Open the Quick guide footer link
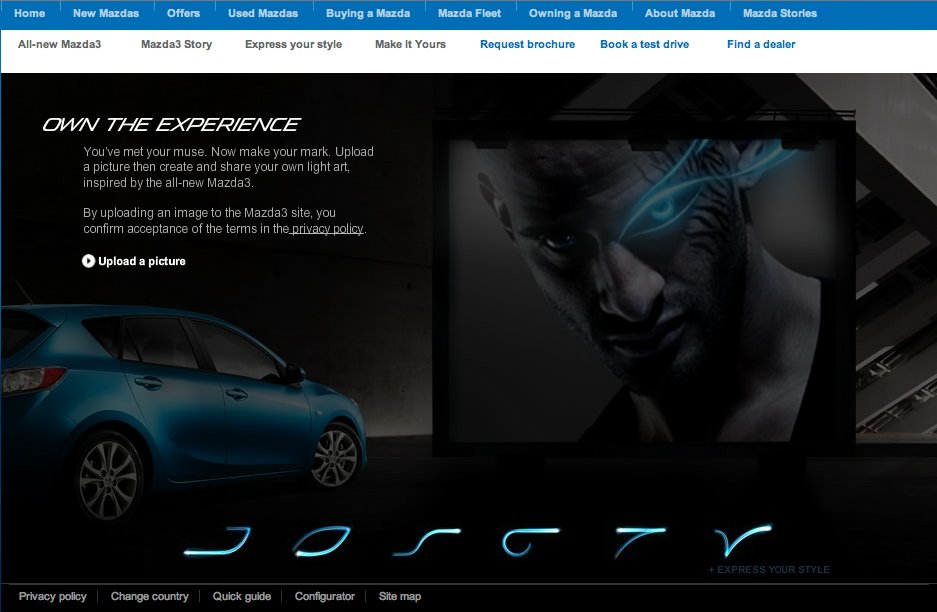 tap(242, 596)
